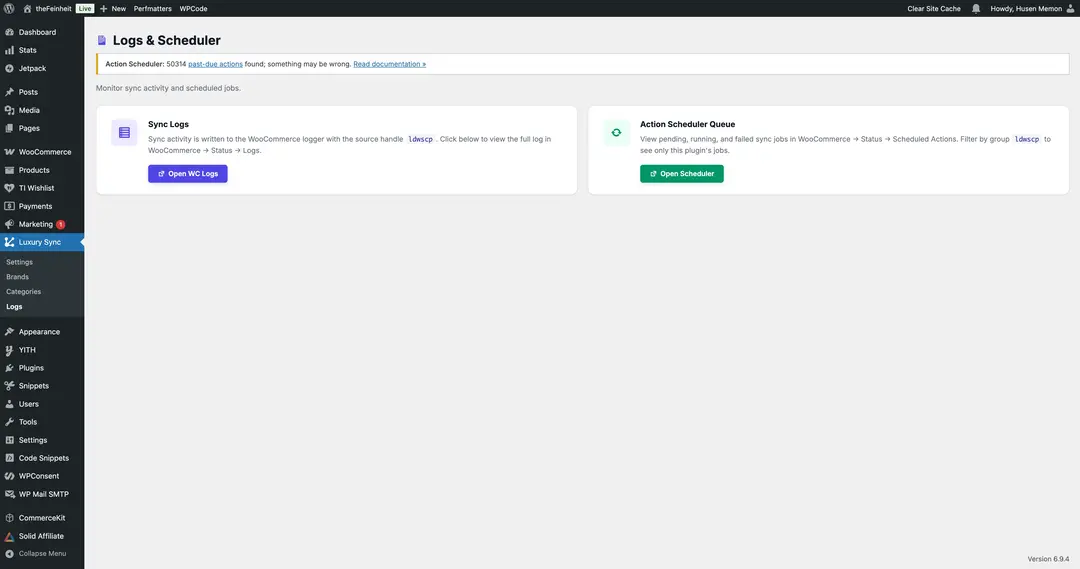Collapse the admin sidebar menu

point(36,553)
